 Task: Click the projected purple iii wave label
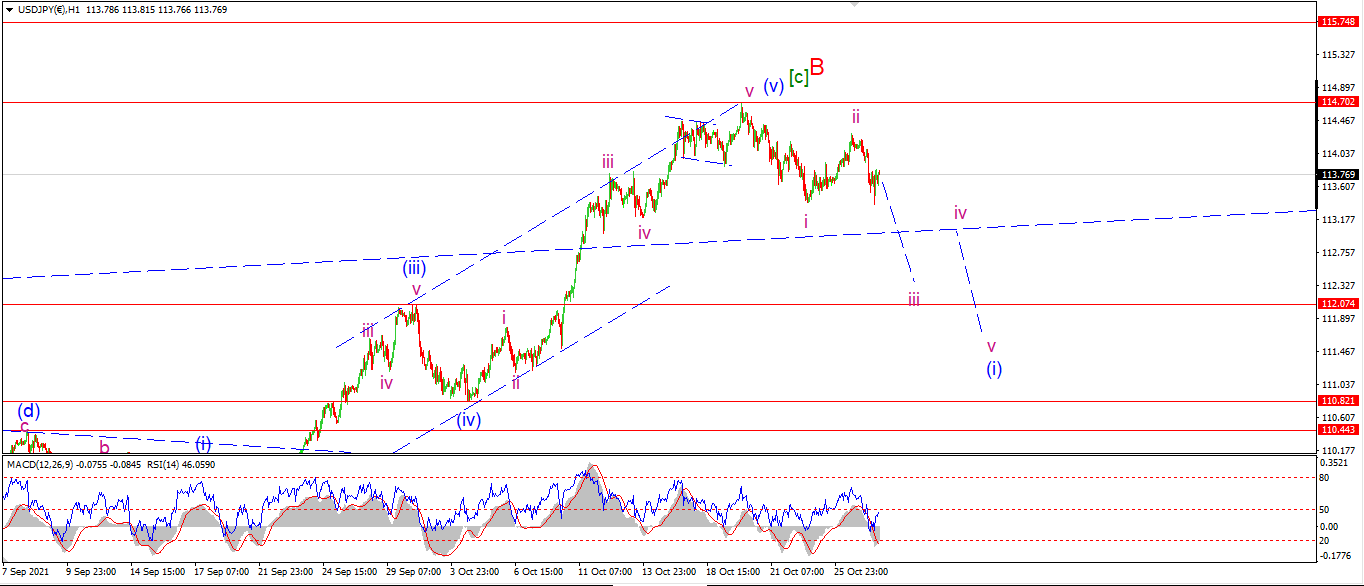tap(914, 298)
